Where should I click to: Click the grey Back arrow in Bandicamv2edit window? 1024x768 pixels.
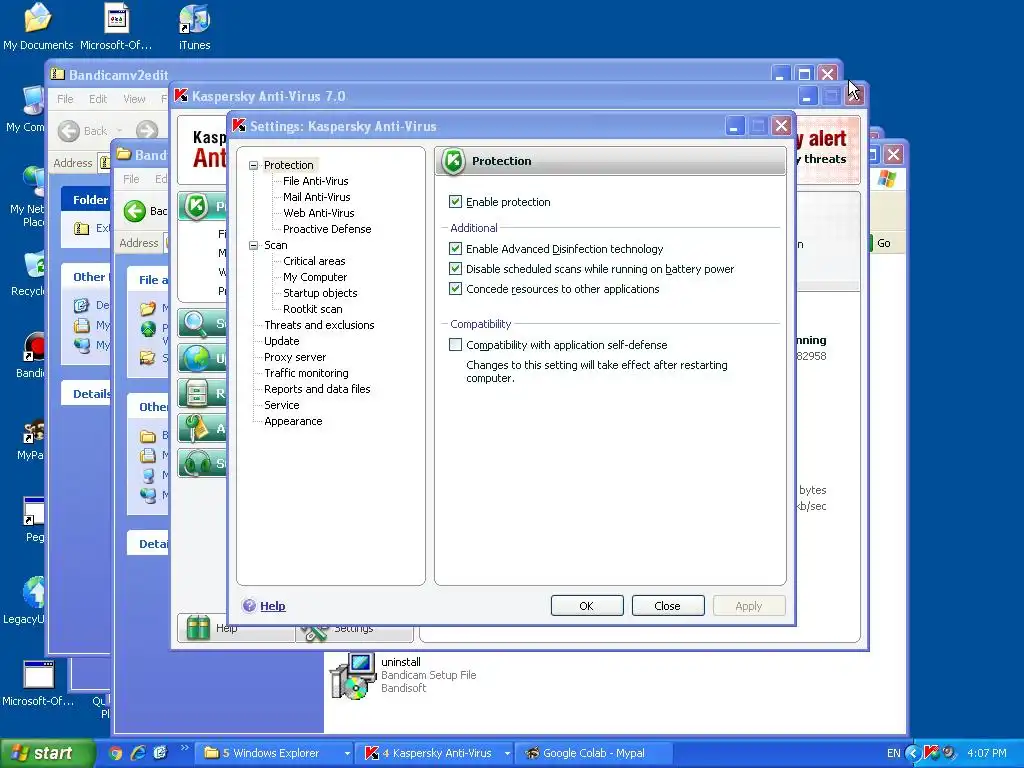point(69,131)
